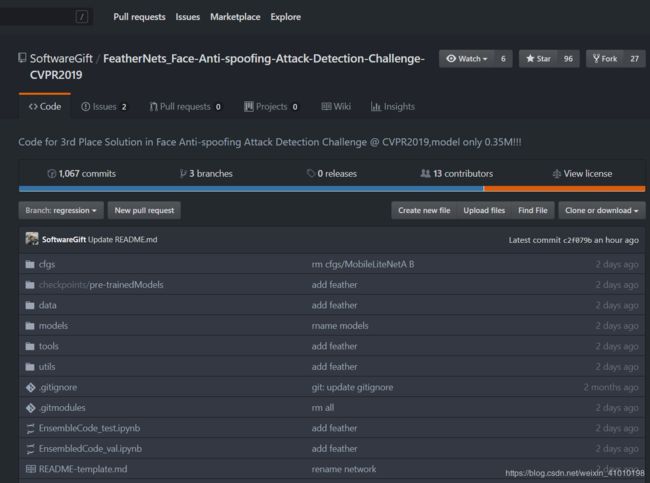Viewport: 650px width, 483px height.
Task: Click the README-template.md file icon
Action: 31,469
